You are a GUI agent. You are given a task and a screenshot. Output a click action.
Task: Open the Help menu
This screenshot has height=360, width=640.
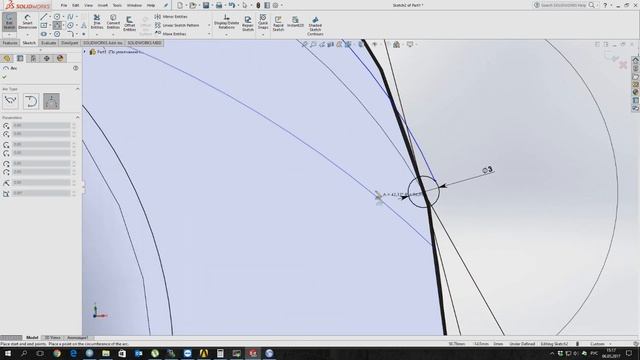[151, 5]
